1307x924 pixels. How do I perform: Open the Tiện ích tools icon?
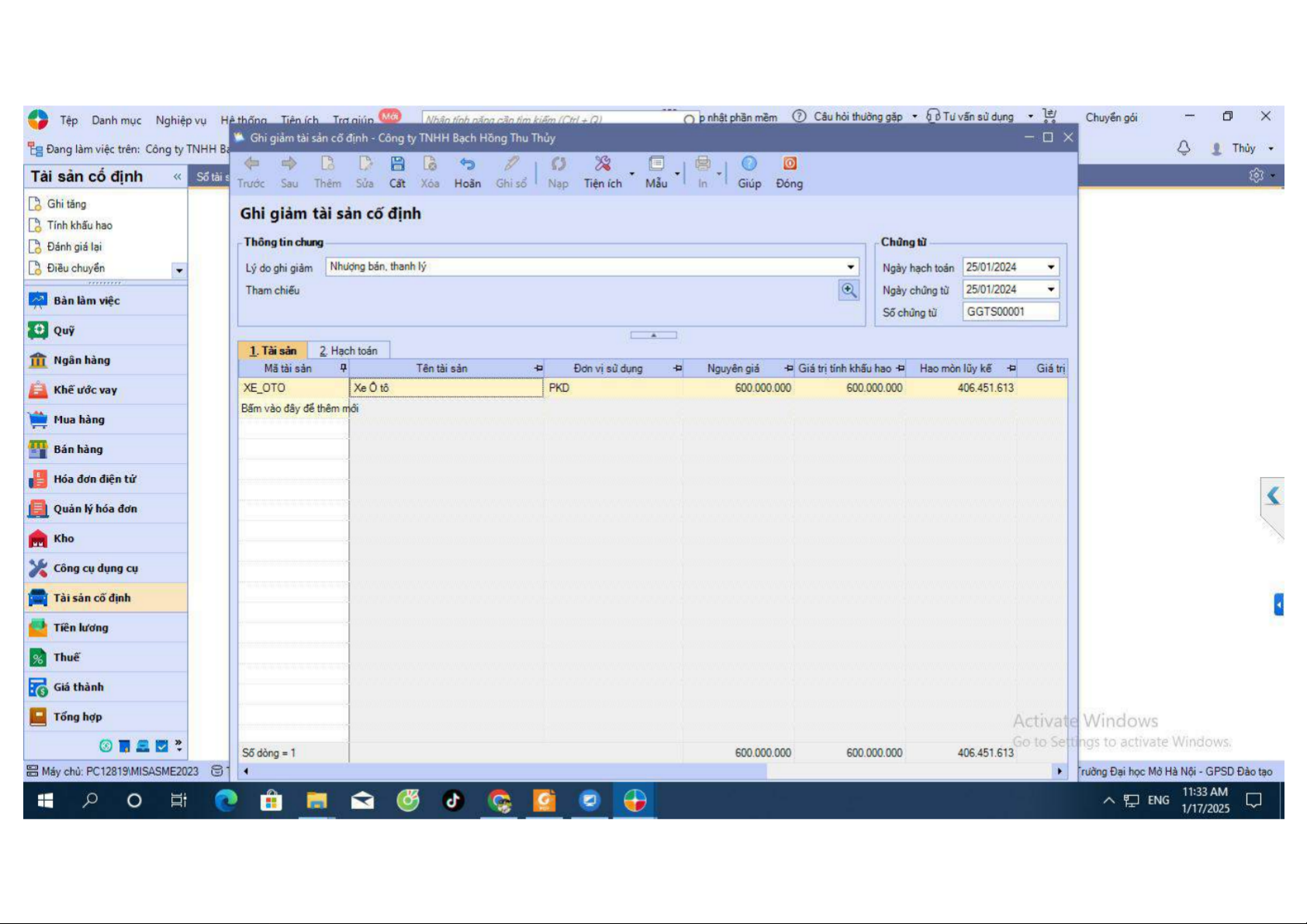pyautogui.click(x=603, y=164)
